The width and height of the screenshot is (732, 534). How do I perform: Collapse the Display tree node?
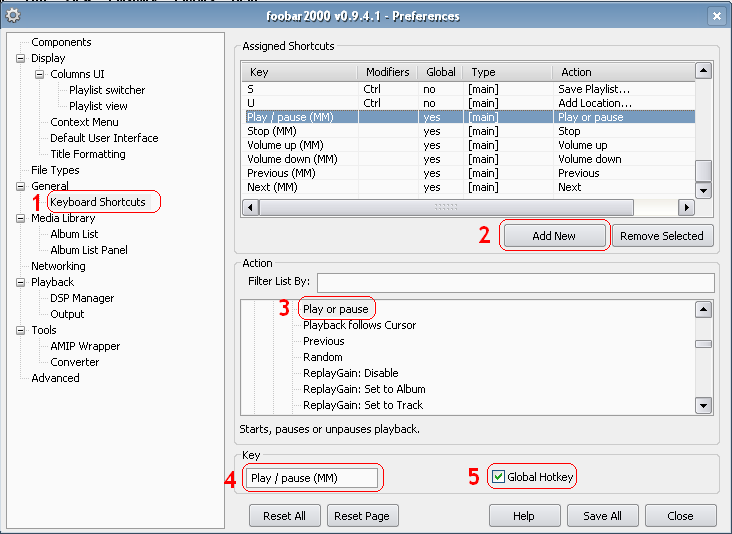(x=21, y=58)
